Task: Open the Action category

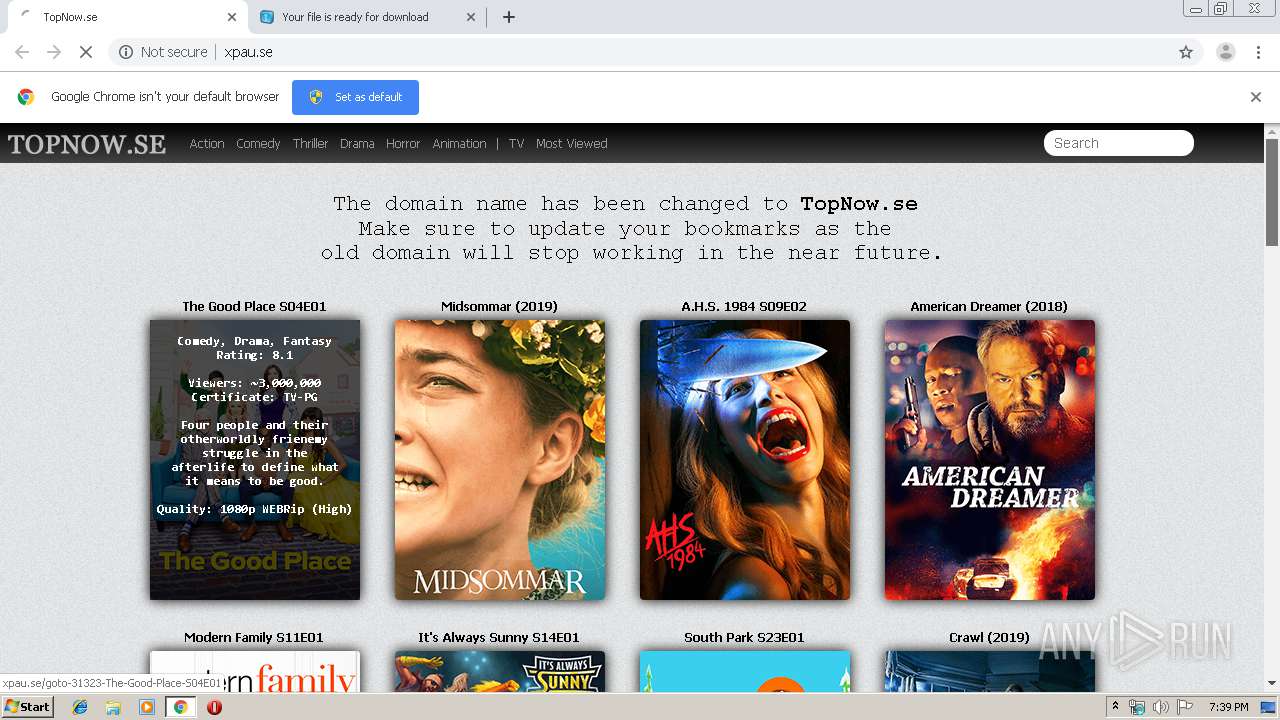Action: 207,144
